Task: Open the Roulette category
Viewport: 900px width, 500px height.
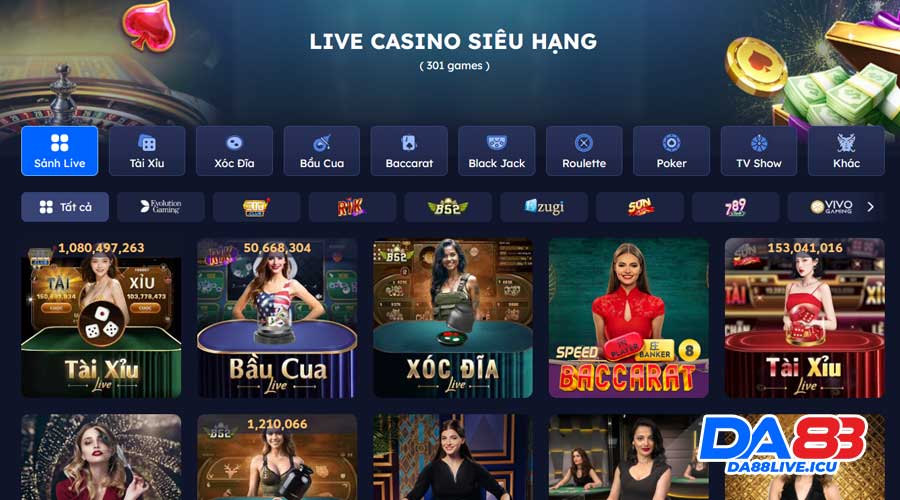Action: tap(584, 151)
